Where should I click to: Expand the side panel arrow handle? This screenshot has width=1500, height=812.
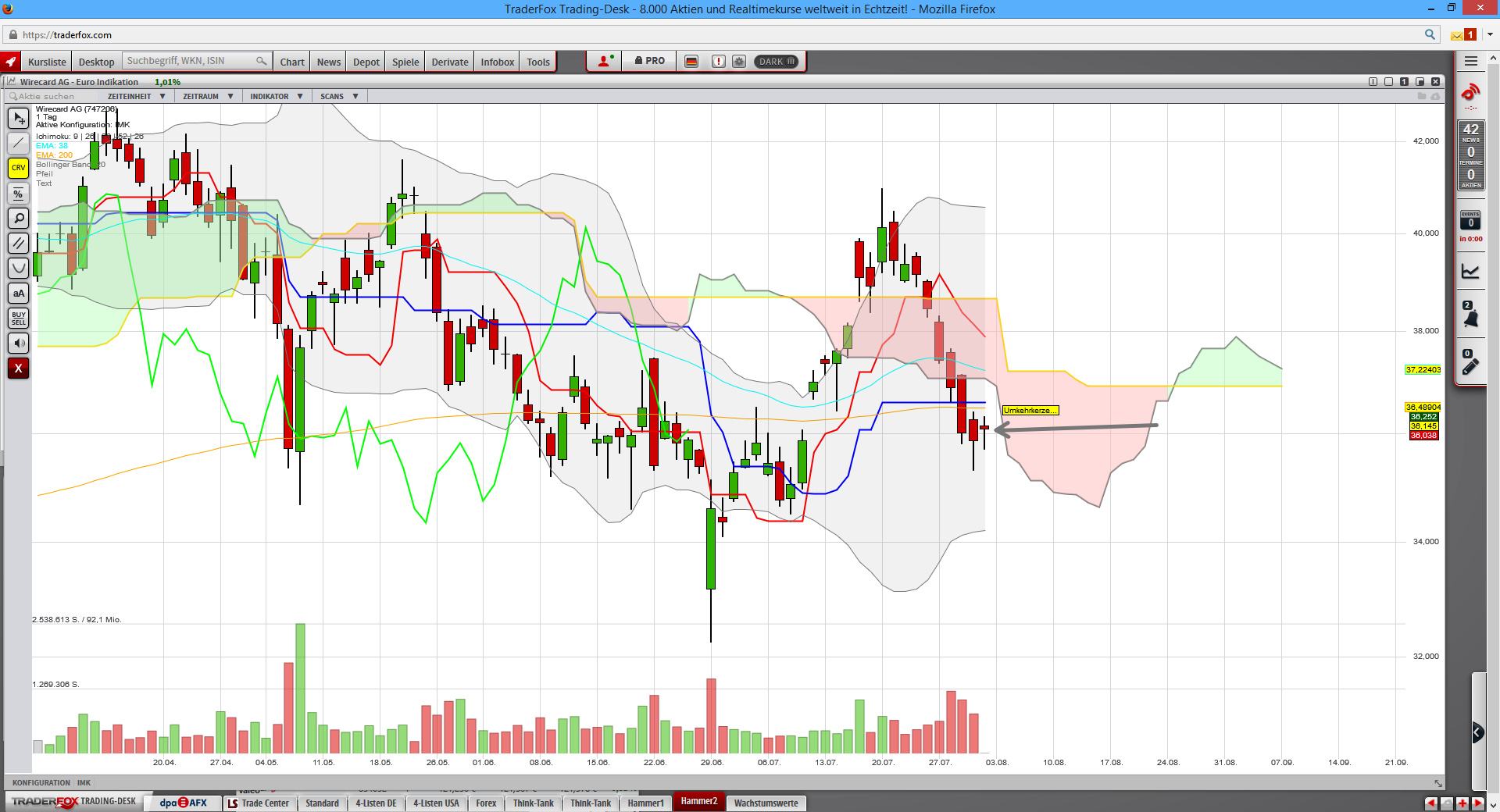[1478, 732]
